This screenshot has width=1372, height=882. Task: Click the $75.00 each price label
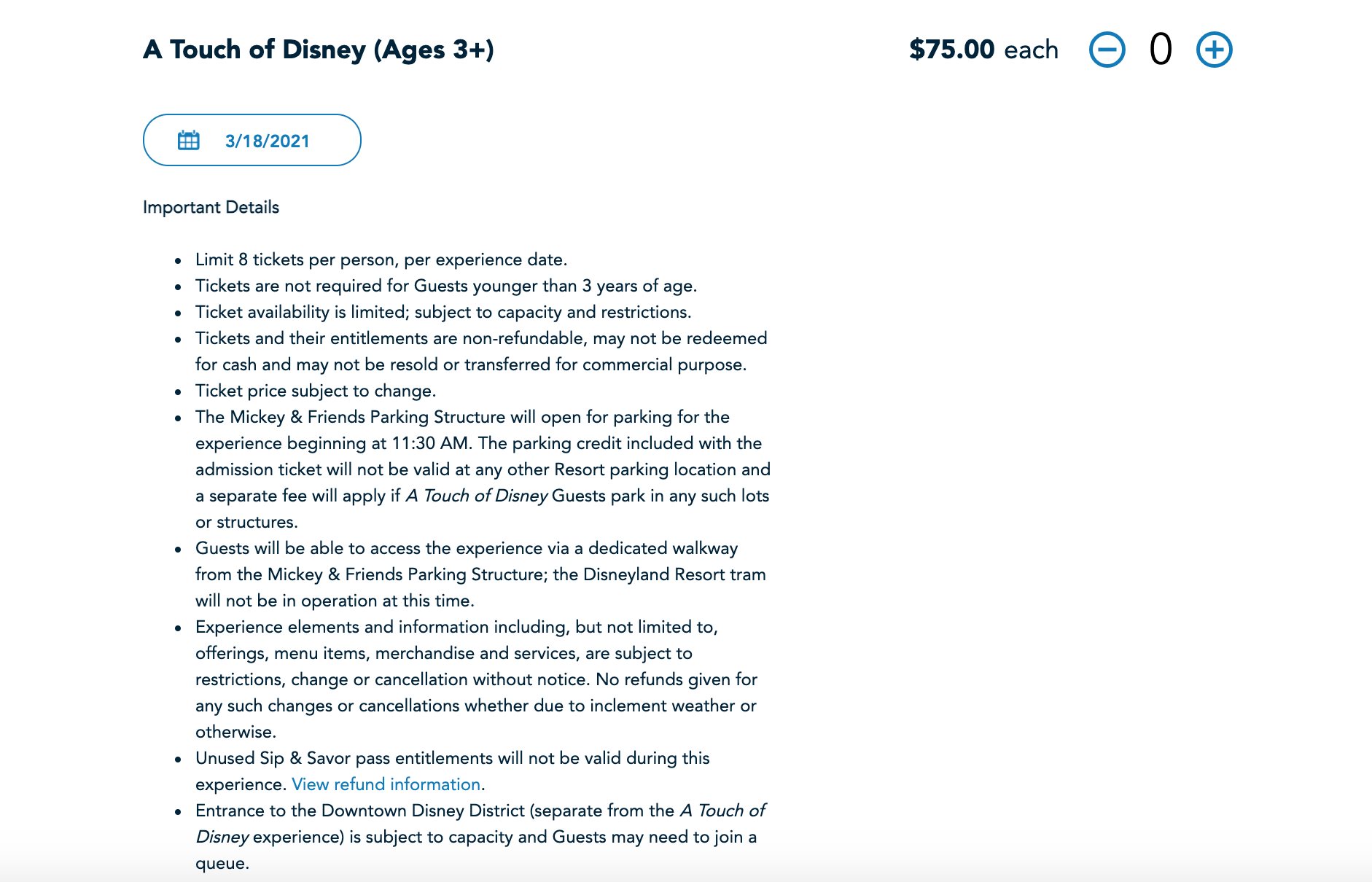tap(983, 50)
